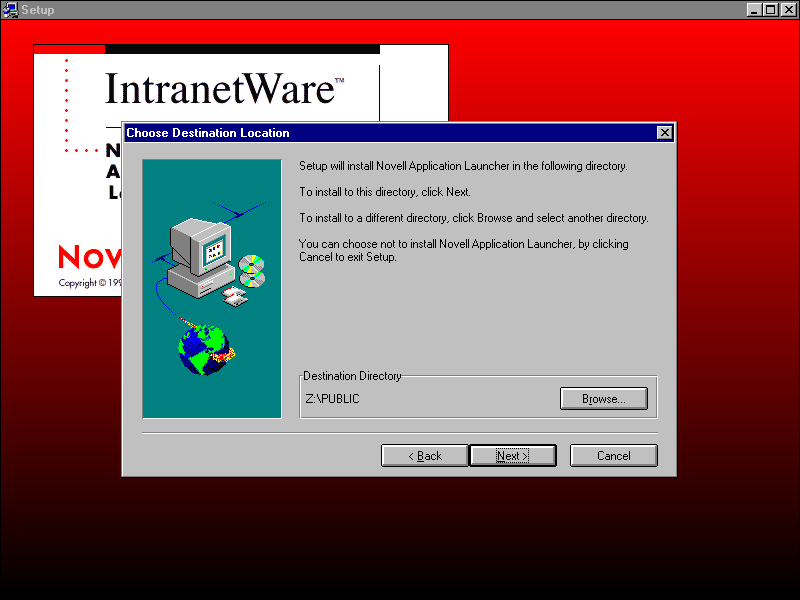Screen dimensions: 800x600
Task: Click the 'Cancel to exit Setup.' text line
Action: click(348, 257)
